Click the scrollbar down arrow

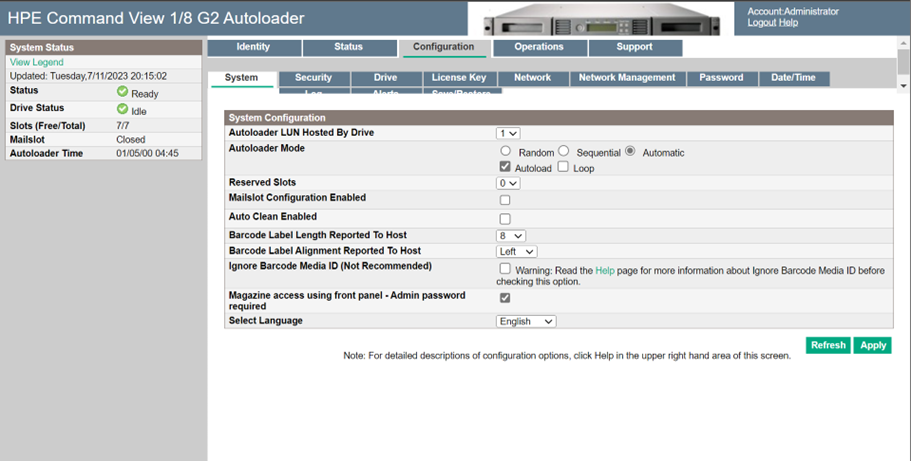pos(904,85)
